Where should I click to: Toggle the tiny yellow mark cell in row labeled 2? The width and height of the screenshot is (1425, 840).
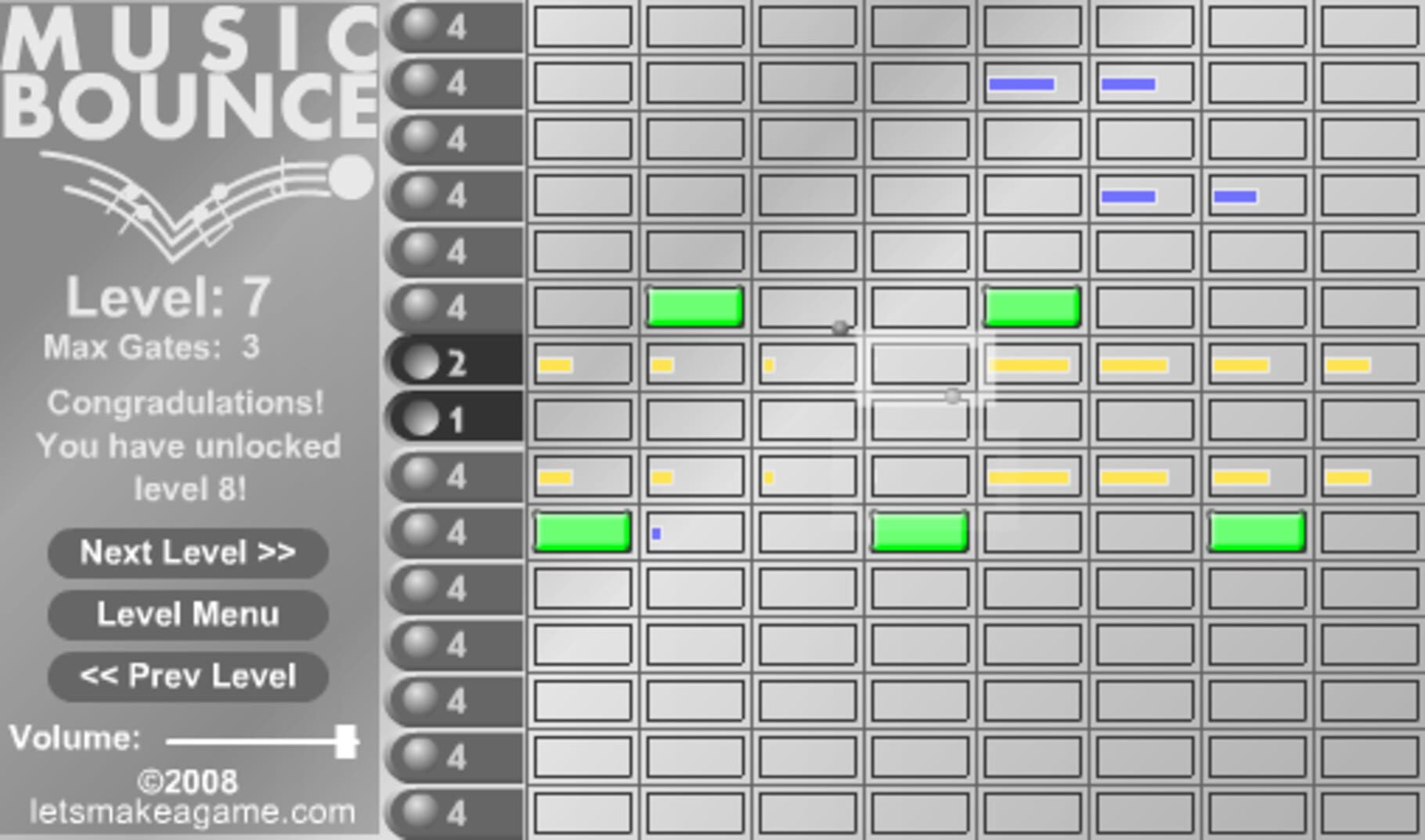[806, 363]
